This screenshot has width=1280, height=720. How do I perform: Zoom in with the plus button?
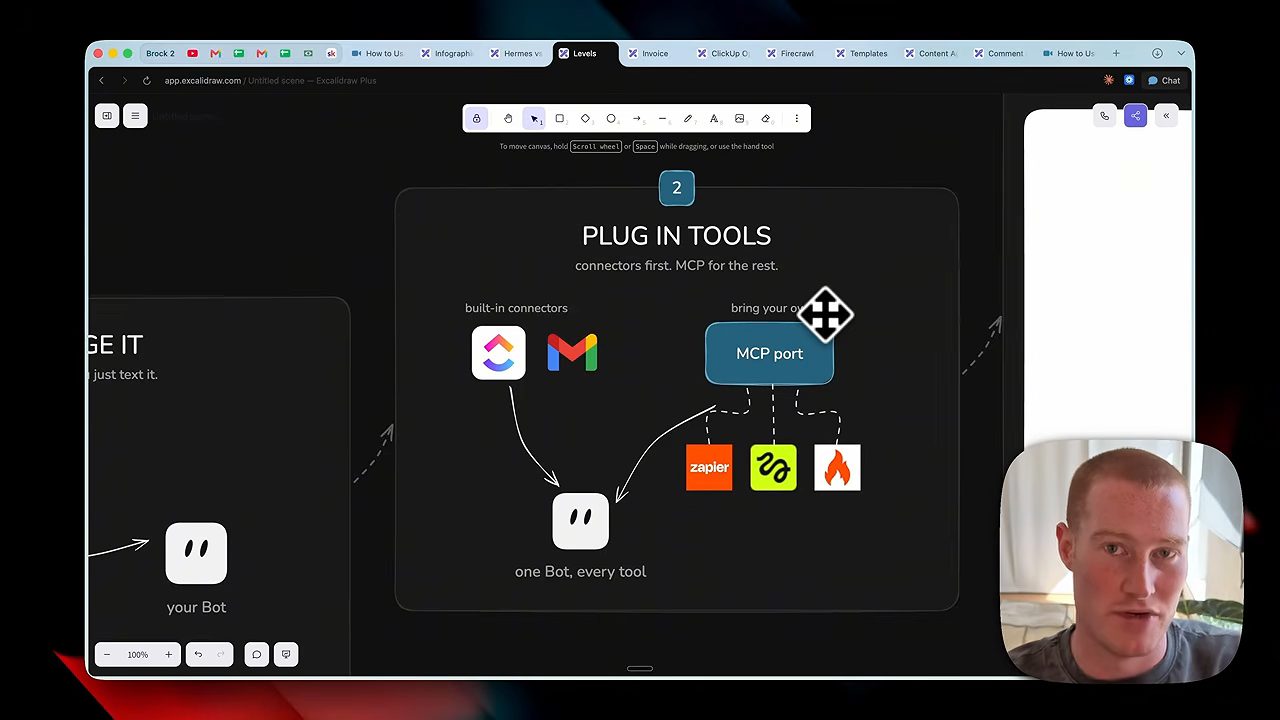(x=168, y=654)
